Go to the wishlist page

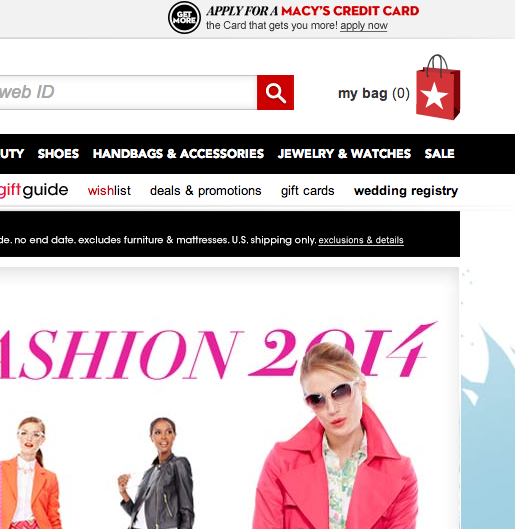[x=109, y=191]
